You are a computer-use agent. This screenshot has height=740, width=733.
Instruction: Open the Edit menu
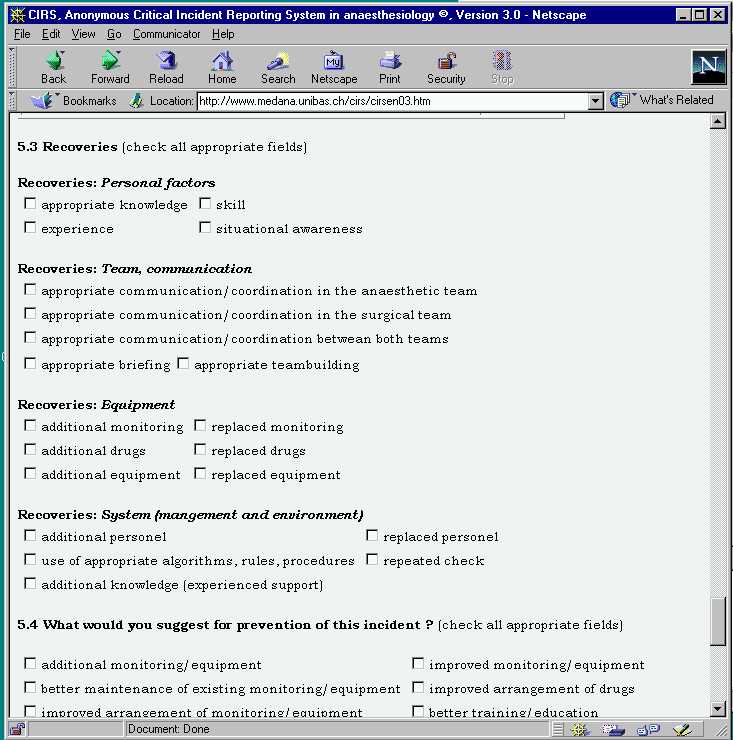coord(51,34)
